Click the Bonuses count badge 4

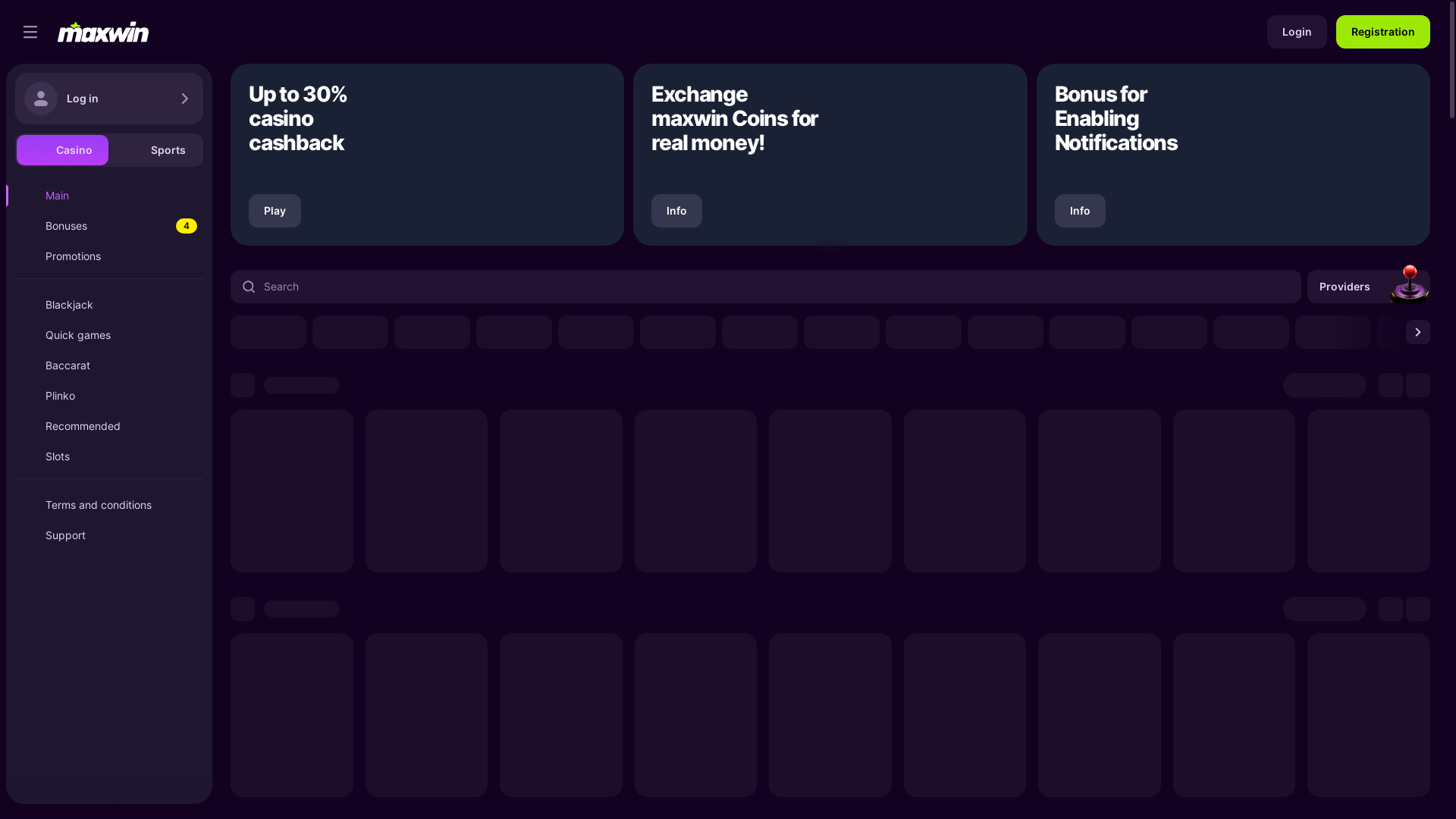187,226
